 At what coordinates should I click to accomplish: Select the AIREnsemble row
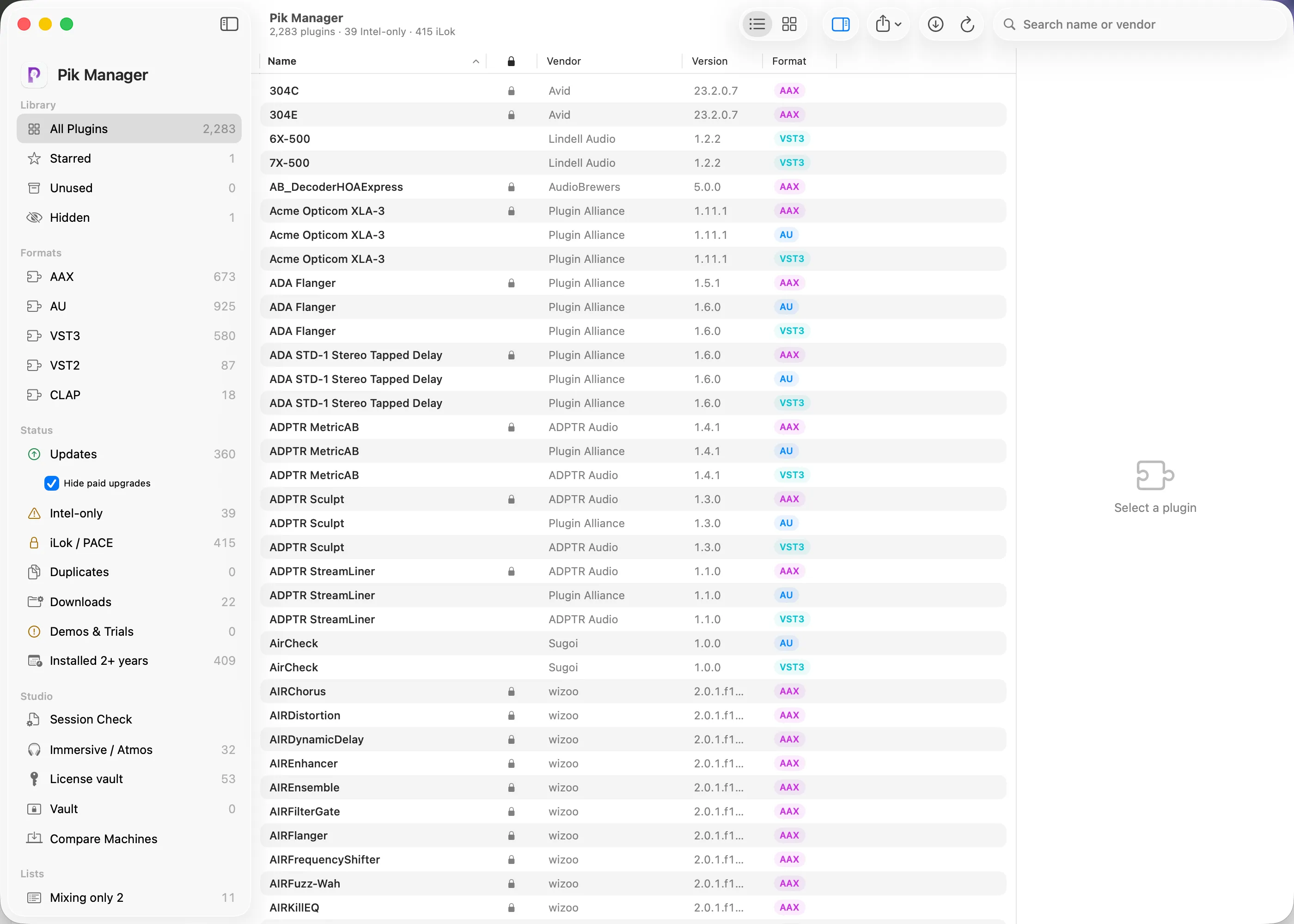[x=633, y=787]
